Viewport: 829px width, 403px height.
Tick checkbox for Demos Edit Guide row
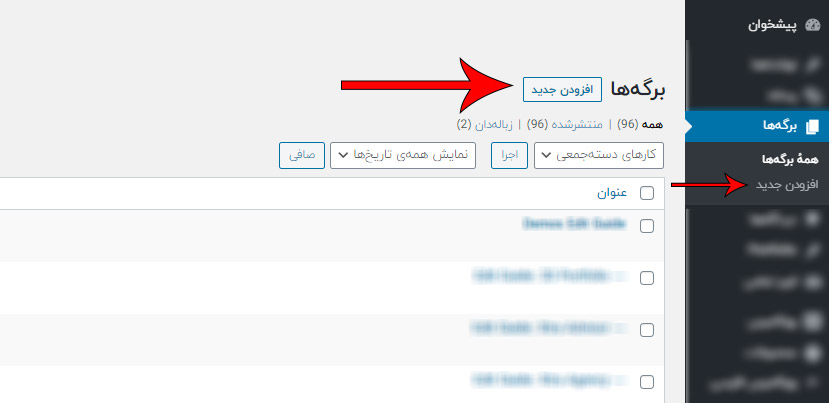[647, 226]
